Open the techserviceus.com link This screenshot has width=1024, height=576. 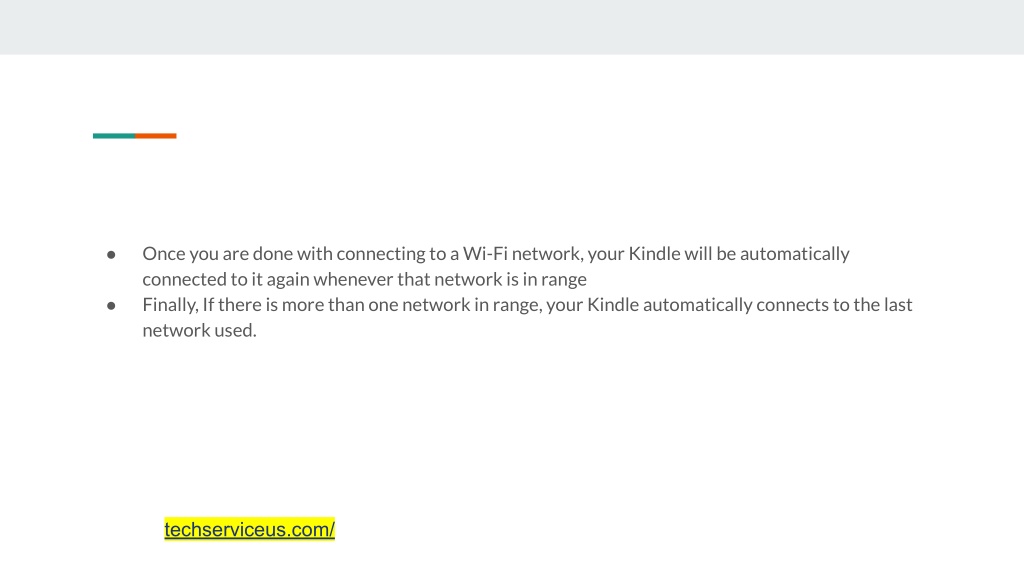(x=249, y=529)
